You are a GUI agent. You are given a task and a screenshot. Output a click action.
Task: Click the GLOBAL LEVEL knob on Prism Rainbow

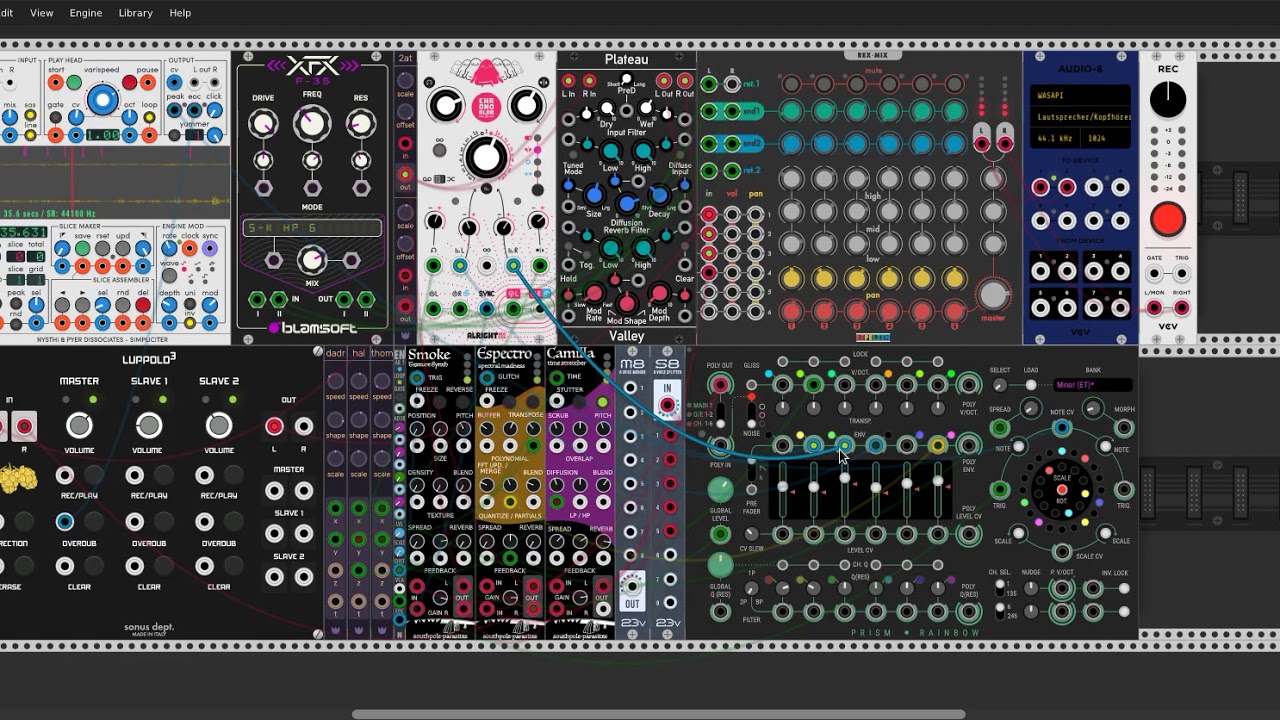(720, 490)
